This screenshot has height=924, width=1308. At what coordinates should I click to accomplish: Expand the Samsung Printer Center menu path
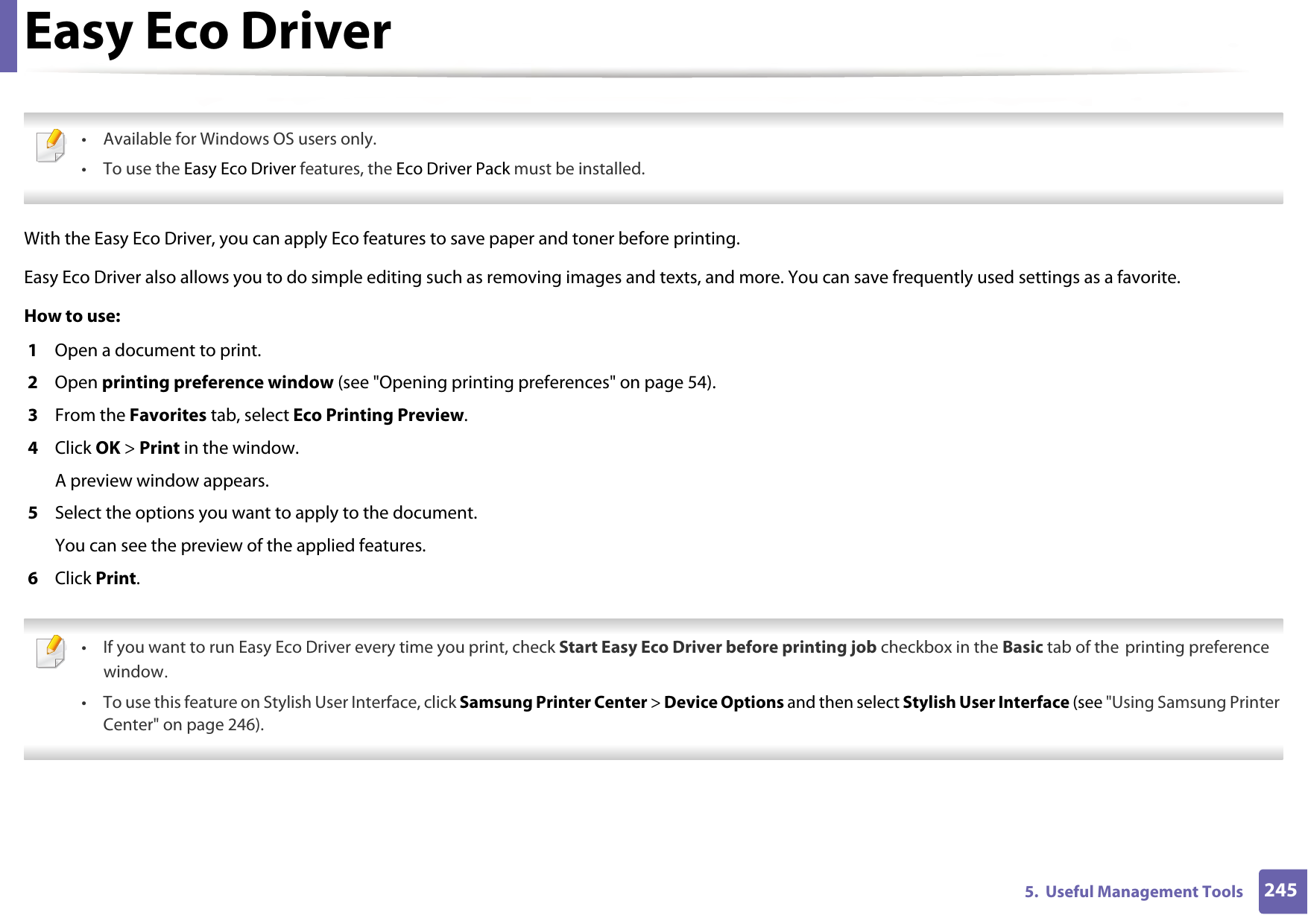pyautogui.click(x=553, y=702)
